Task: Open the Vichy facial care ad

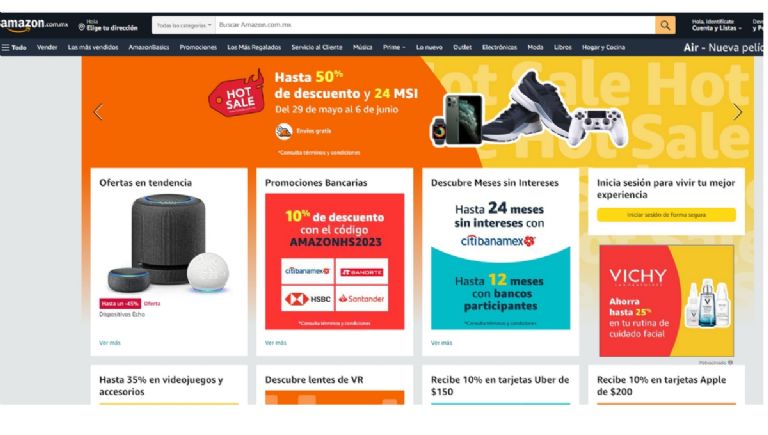Action: (x=666, y=301)
